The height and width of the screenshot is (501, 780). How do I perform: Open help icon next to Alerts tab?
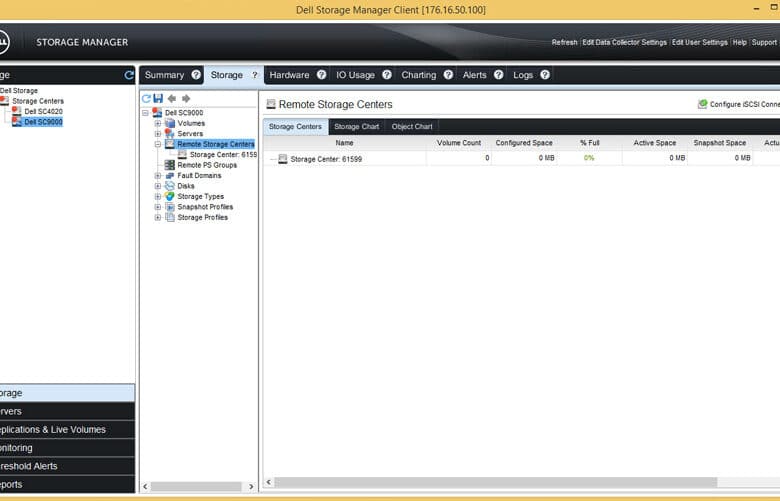(x=498, y=75)
